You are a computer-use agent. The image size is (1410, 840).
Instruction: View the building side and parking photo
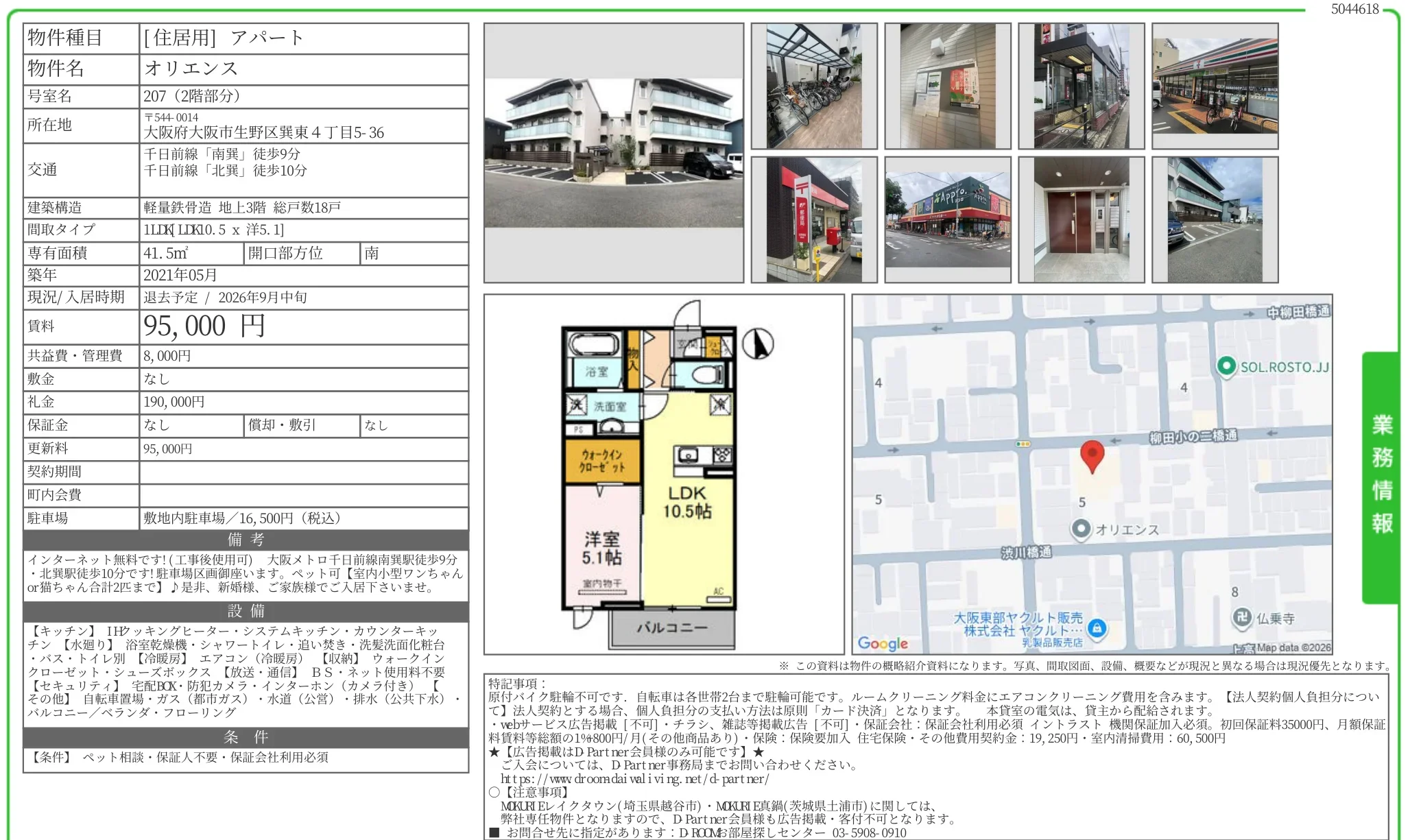point(1215,219)
